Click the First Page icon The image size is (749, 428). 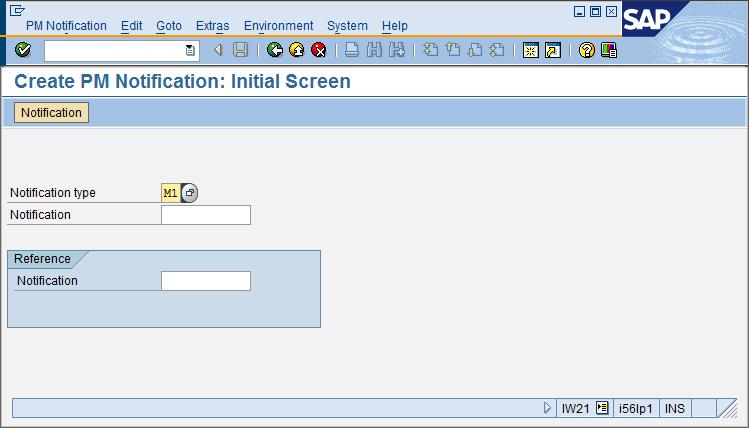[430, 50]
